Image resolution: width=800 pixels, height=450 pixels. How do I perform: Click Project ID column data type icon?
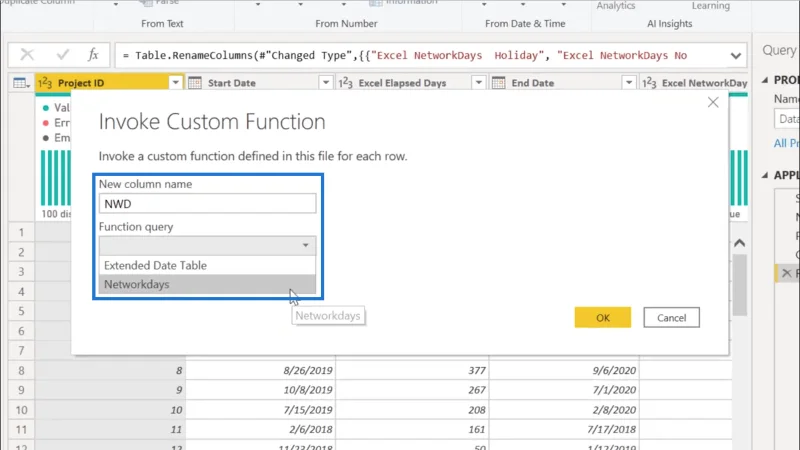pyautogui.click(x=45, y=83)
